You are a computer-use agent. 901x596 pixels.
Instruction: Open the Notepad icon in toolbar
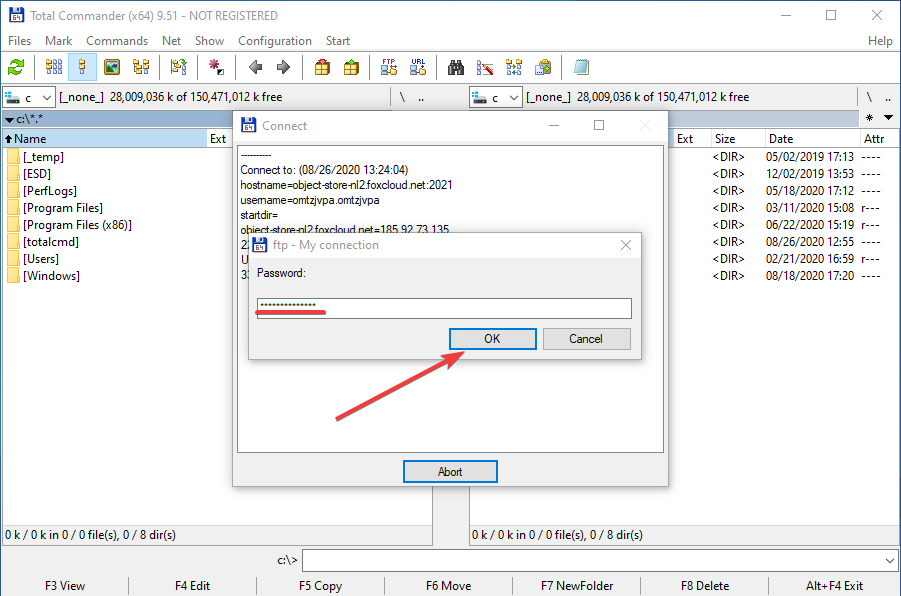581,68
